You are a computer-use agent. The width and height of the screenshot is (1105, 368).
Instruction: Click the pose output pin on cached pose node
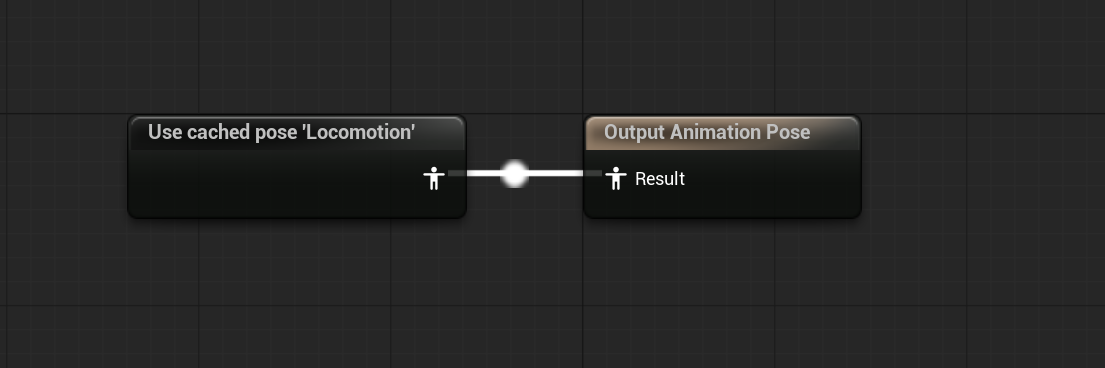(434, 178)
